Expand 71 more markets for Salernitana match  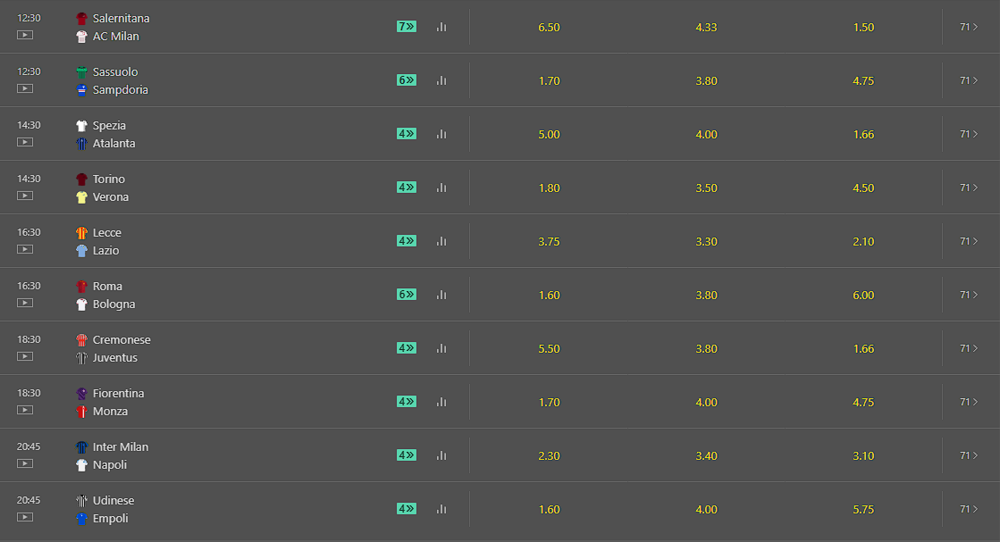(968, 27)
